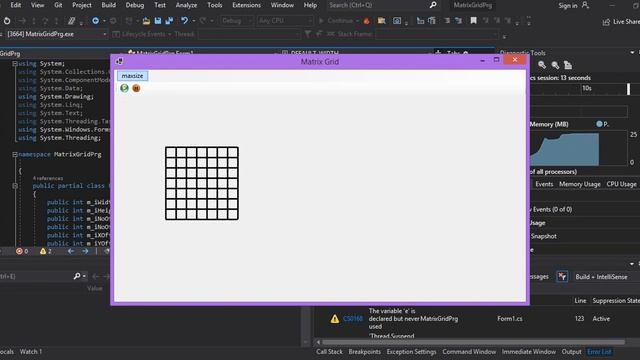Open the Window menu

282,5
